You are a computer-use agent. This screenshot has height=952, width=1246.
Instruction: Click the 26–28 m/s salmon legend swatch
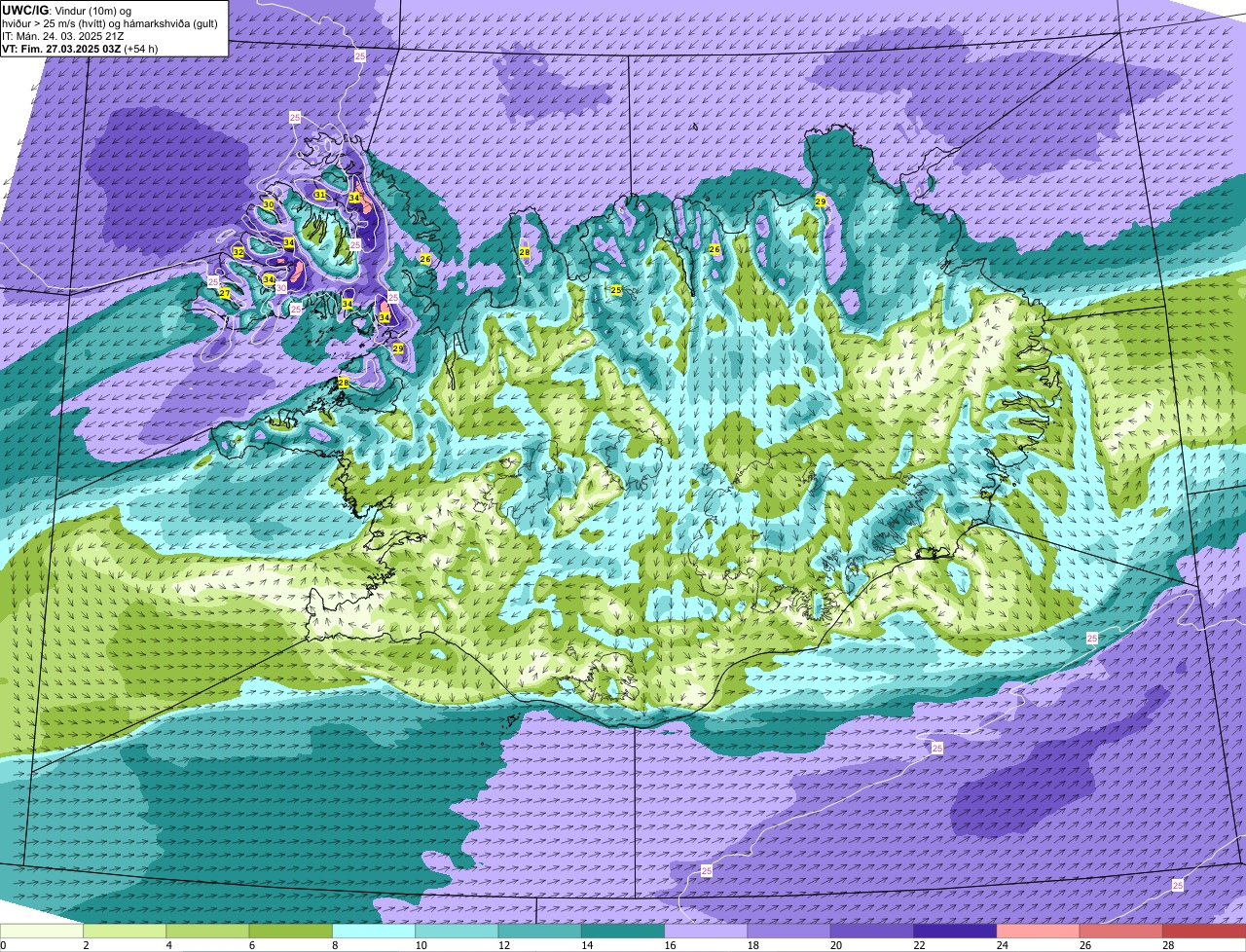(x=1121, y=931)
